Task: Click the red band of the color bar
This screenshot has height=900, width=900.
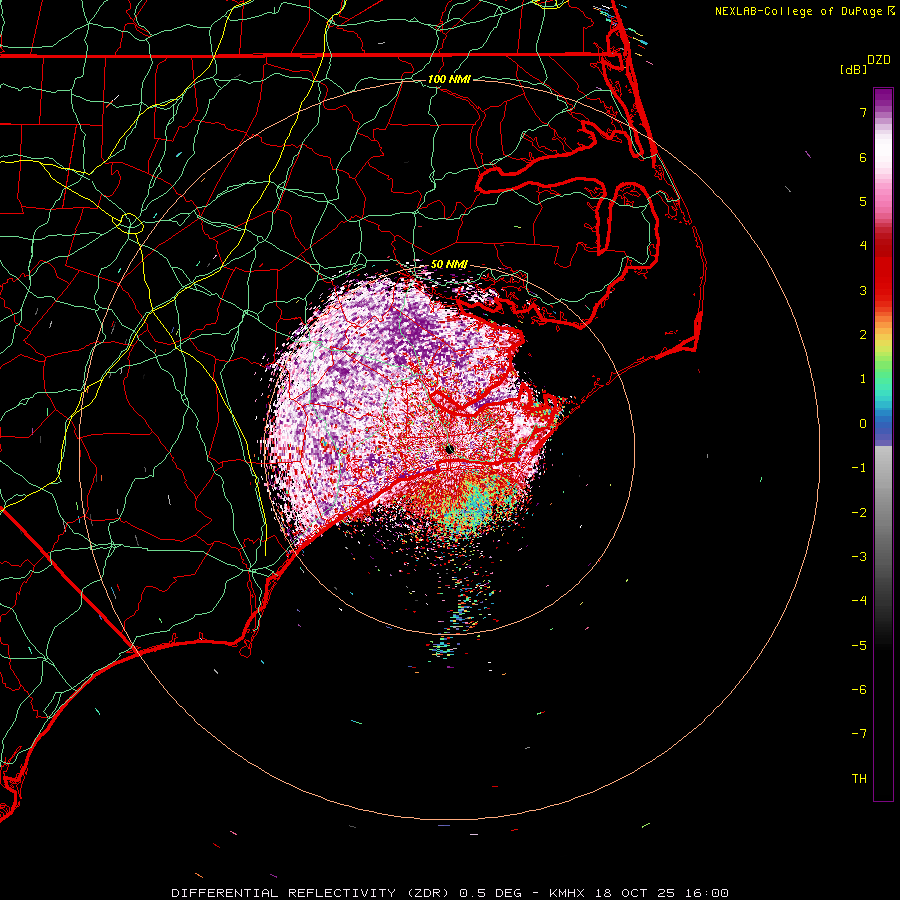Action: tap(883, 270)
